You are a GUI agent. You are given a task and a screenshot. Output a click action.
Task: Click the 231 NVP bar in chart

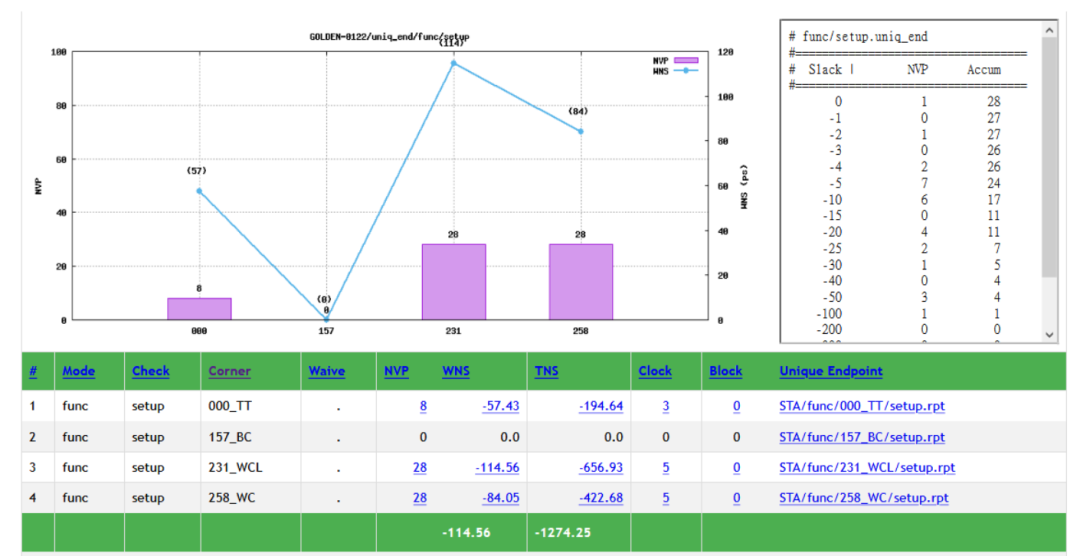point(454,282)
